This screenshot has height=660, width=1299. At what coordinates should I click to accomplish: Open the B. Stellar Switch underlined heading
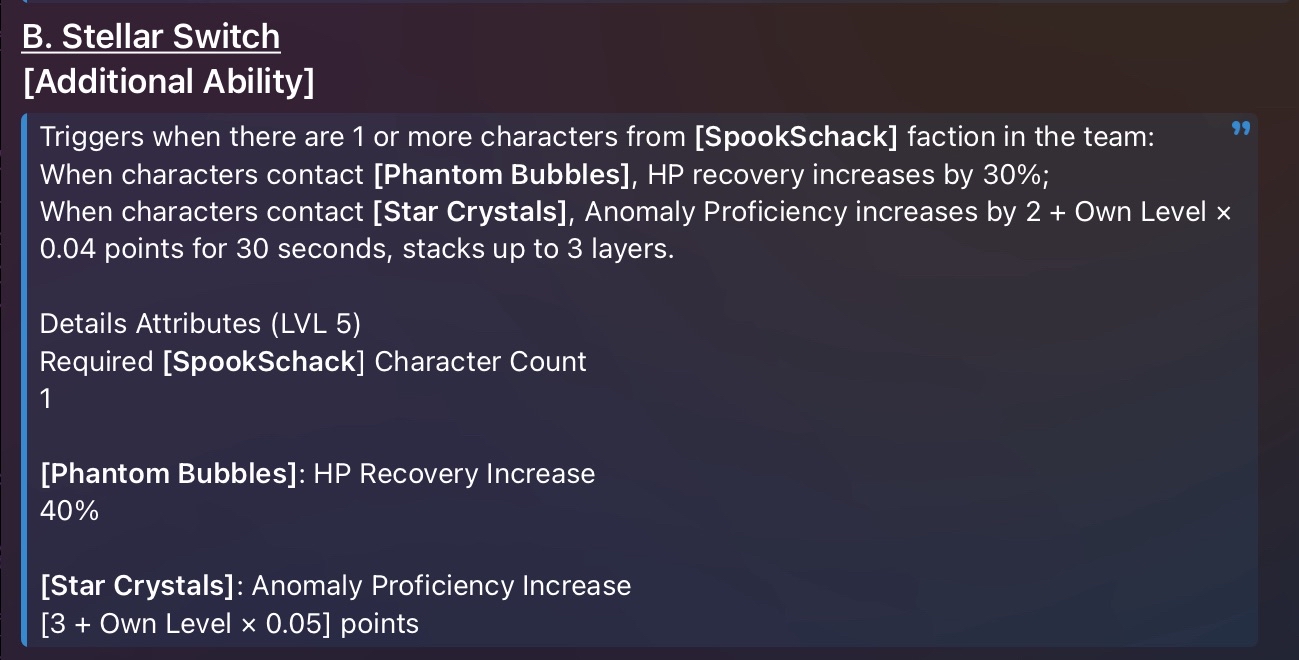tap(151, 37)
